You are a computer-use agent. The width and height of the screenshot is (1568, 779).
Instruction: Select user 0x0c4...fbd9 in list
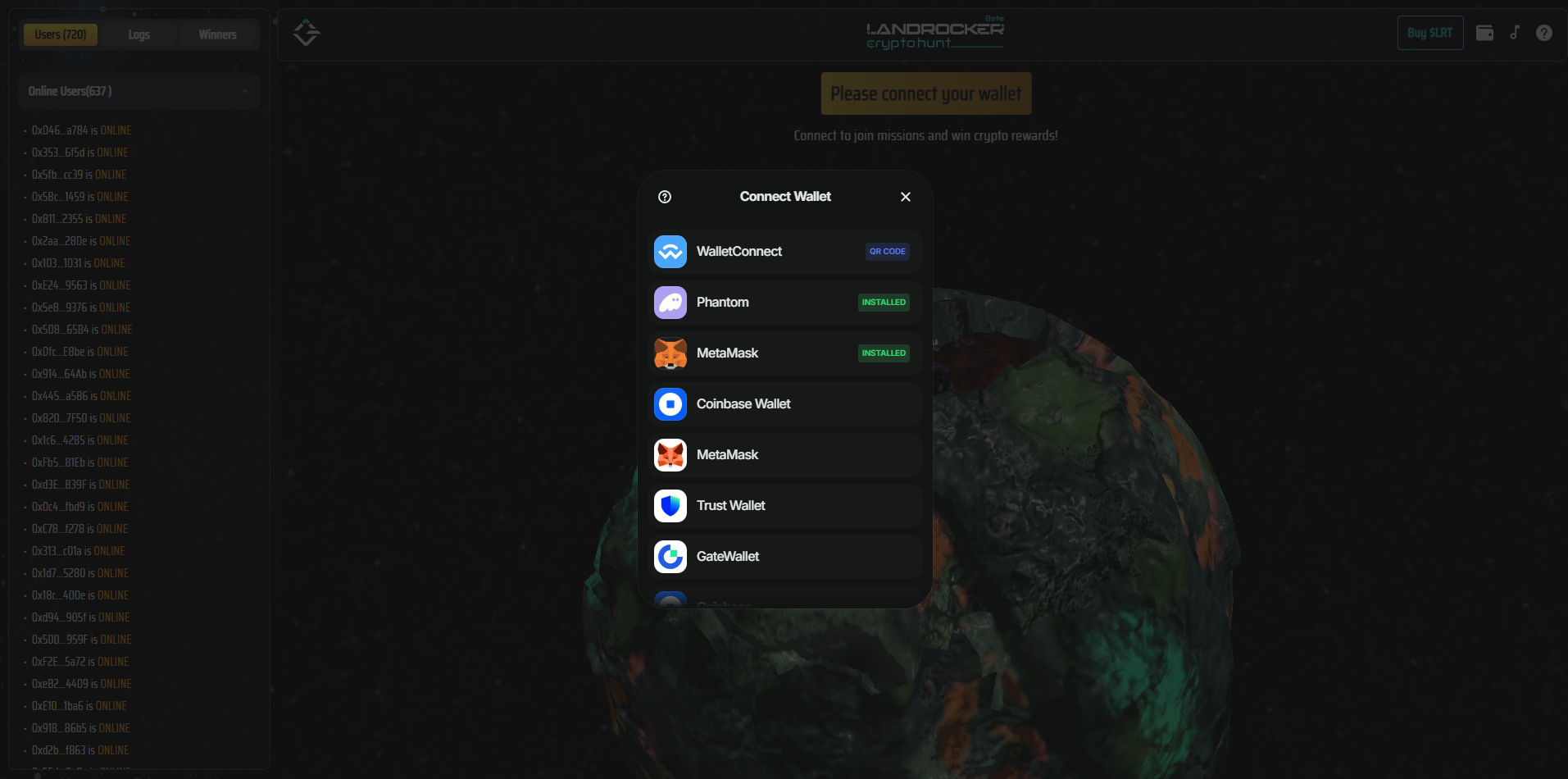80,507
